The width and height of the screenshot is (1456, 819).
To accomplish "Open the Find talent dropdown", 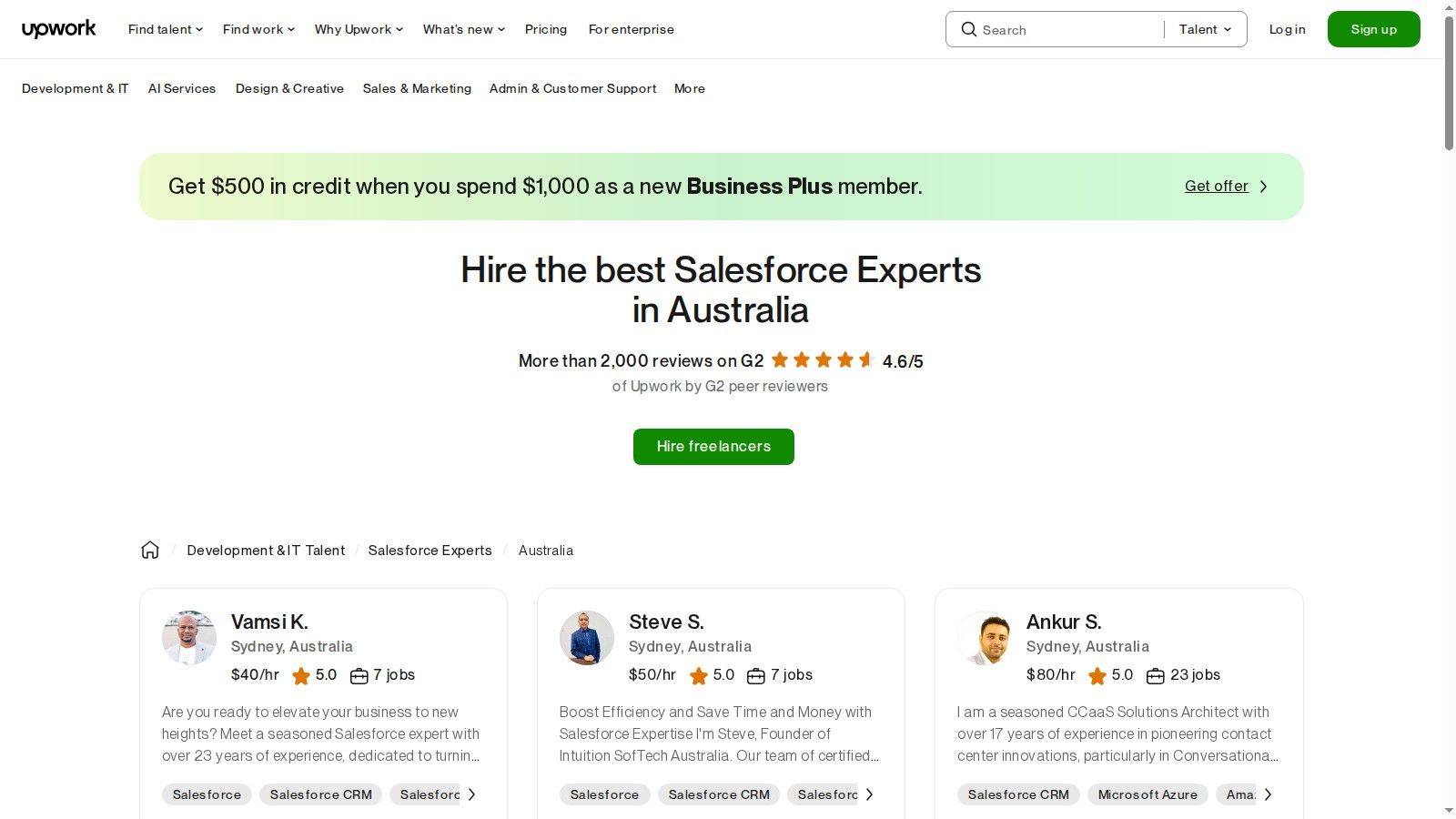I will click(x=164, y=29).
